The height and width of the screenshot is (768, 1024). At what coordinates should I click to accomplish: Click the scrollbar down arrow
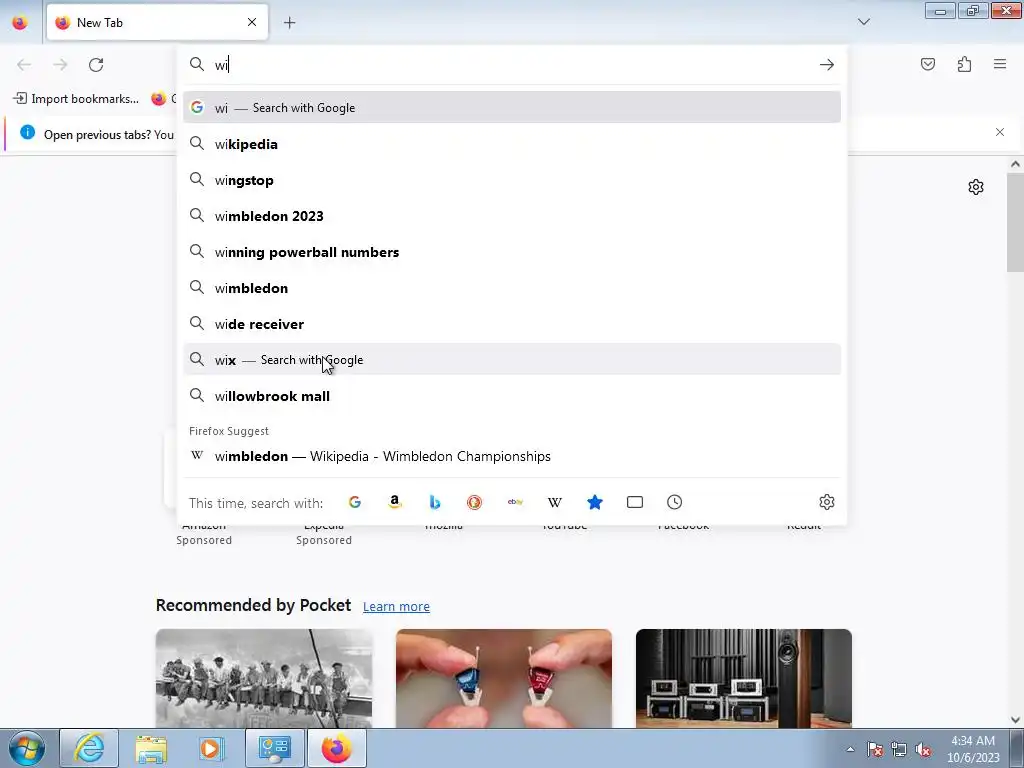click(1015, 720)
